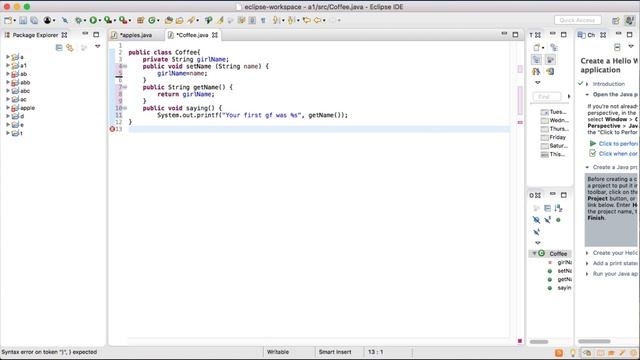Open Package Explorer view menu arrow
640x360 pixels.
(98, 47)
